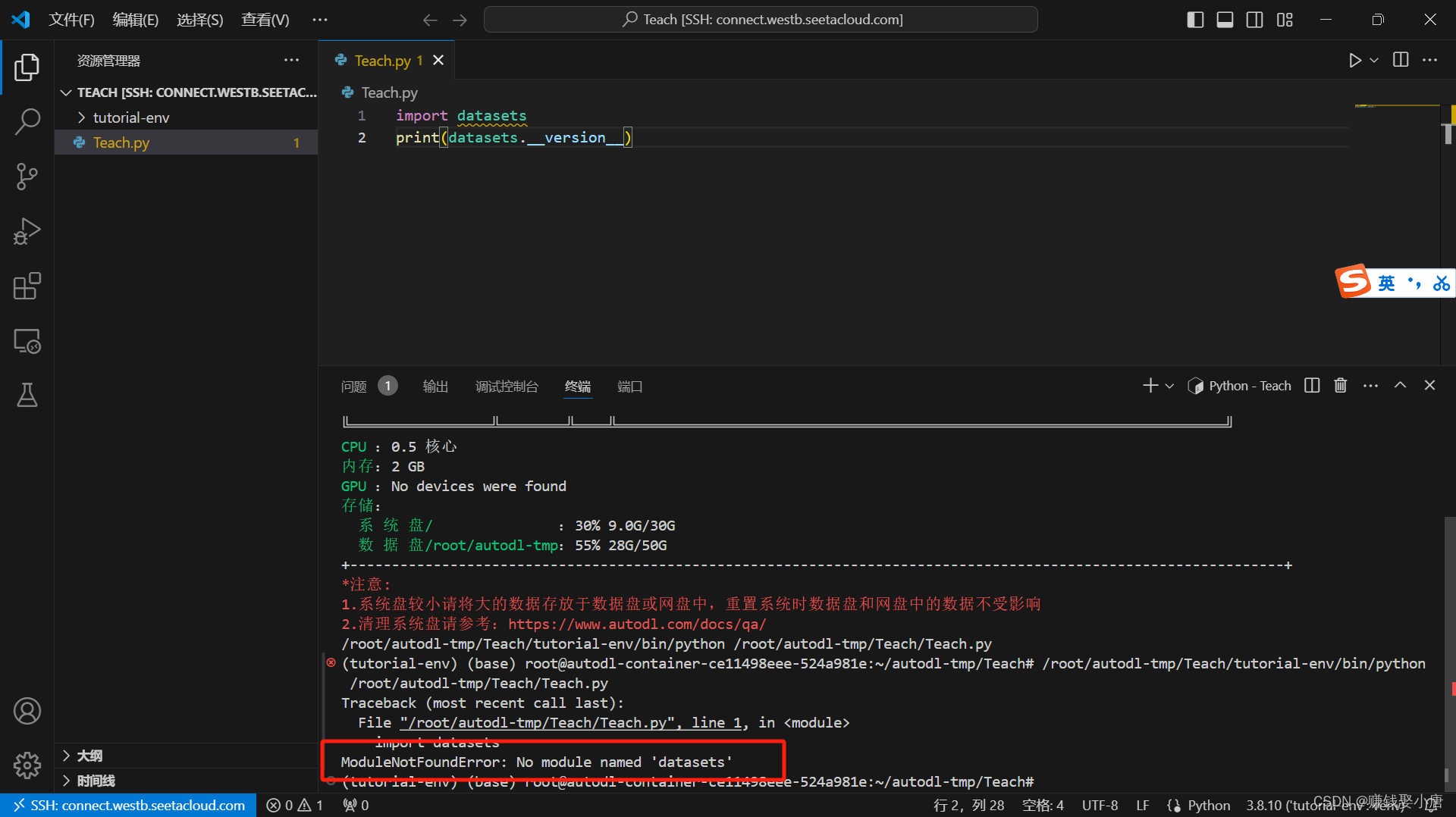Viewport: 1456px width, 817px height.
Task: Toggle secondary side bar layout button
Action: [1254, 20]
